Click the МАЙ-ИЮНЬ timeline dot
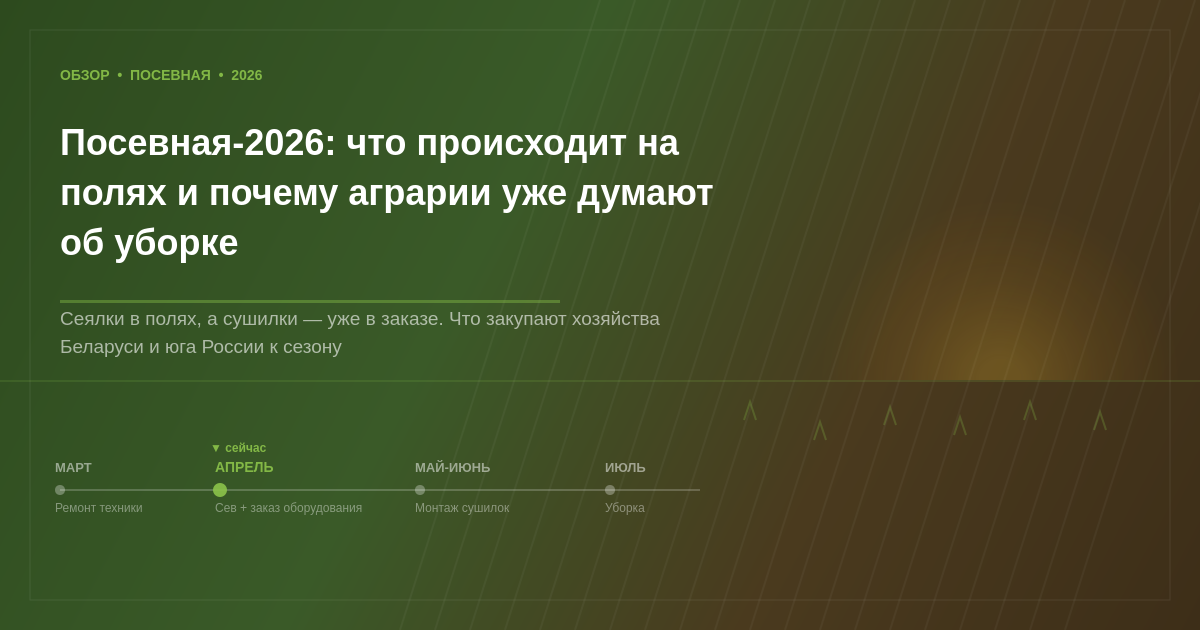 click(420, 490)
